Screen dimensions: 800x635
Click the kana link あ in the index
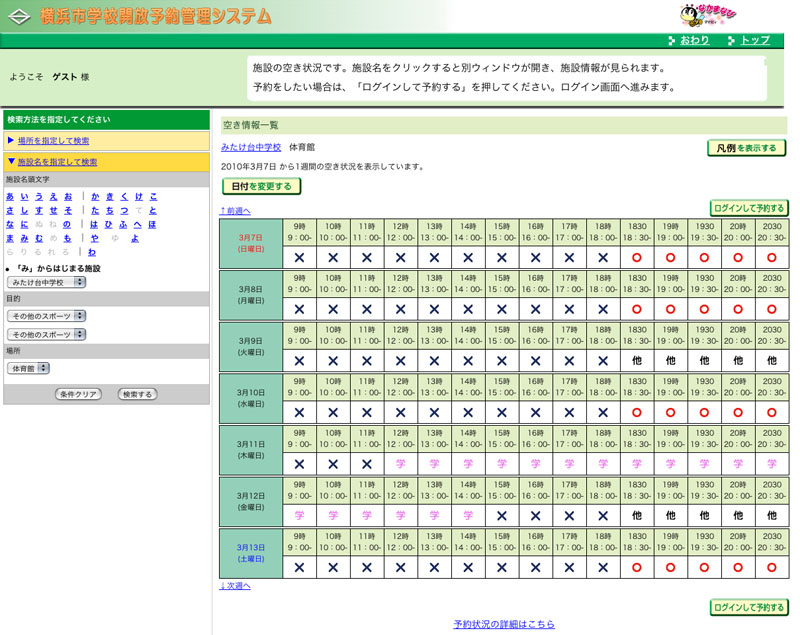10,197
